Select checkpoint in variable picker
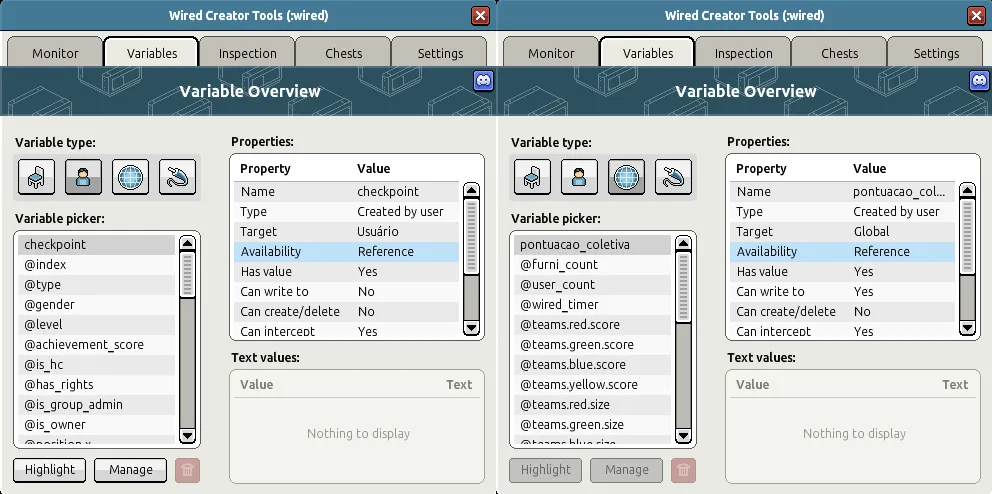 coord(96,245)
